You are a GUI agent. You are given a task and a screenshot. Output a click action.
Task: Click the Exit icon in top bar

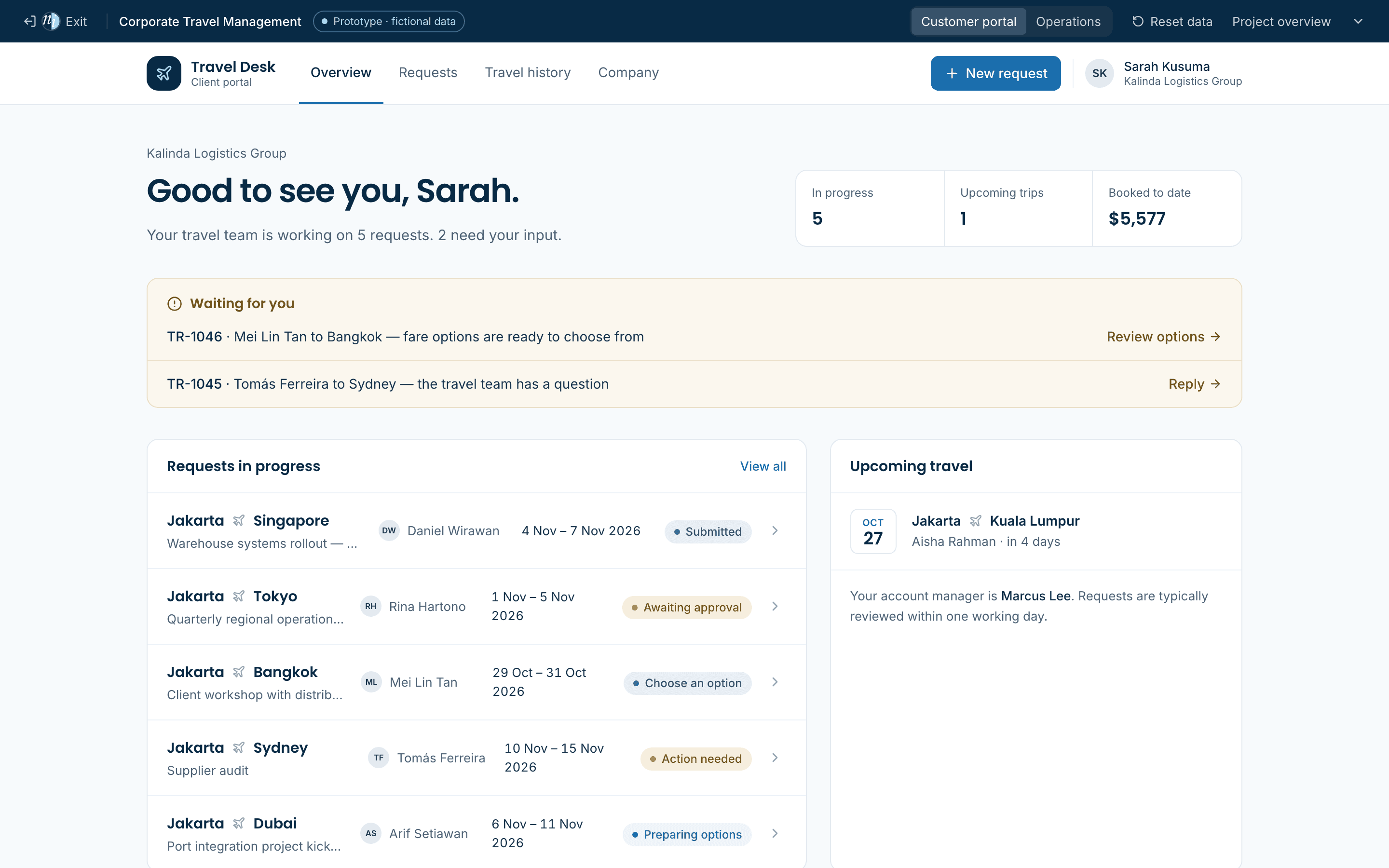[x=30, y=21]
